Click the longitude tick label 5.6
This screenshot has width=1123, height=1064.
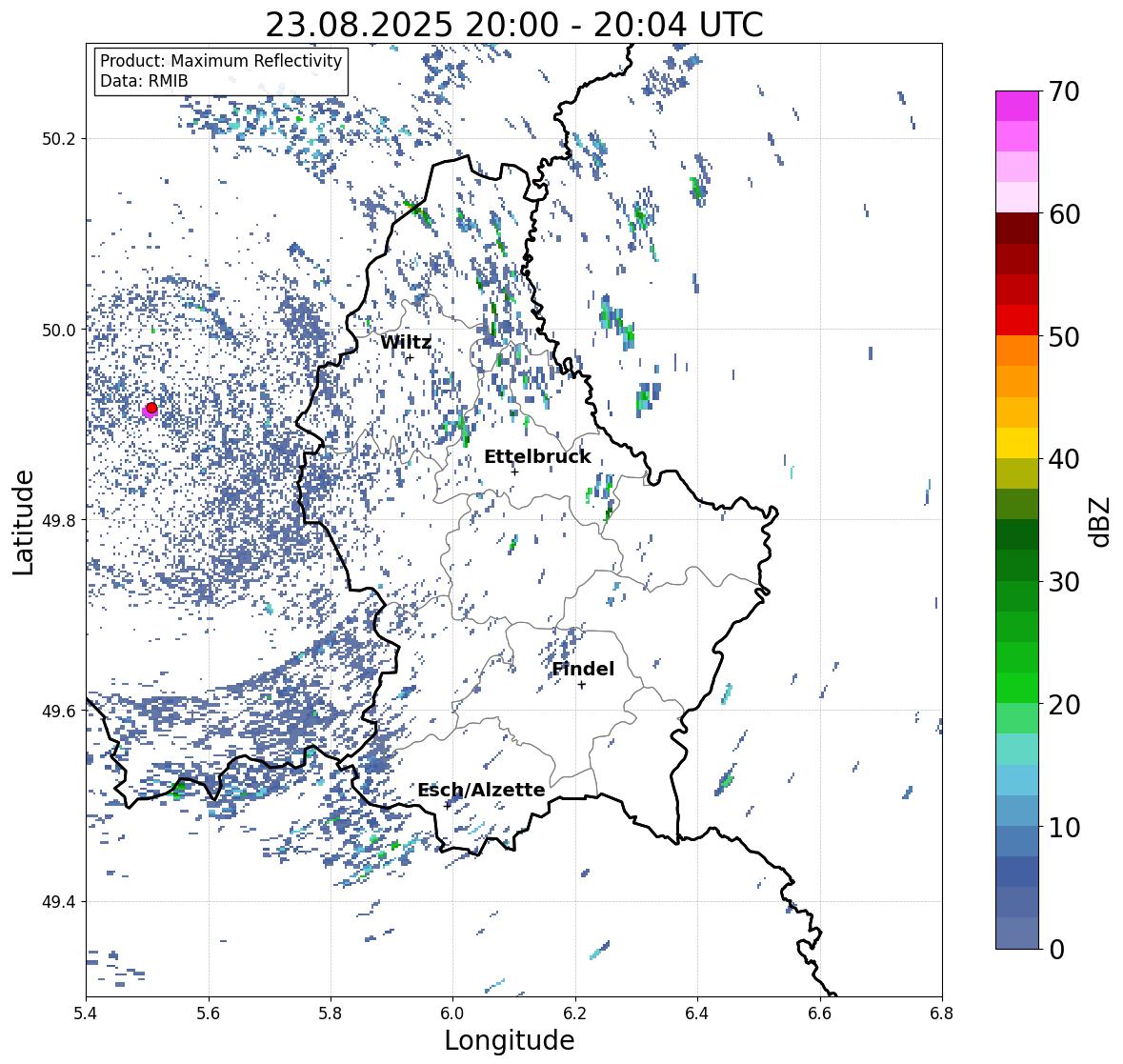pos(209,1014)
